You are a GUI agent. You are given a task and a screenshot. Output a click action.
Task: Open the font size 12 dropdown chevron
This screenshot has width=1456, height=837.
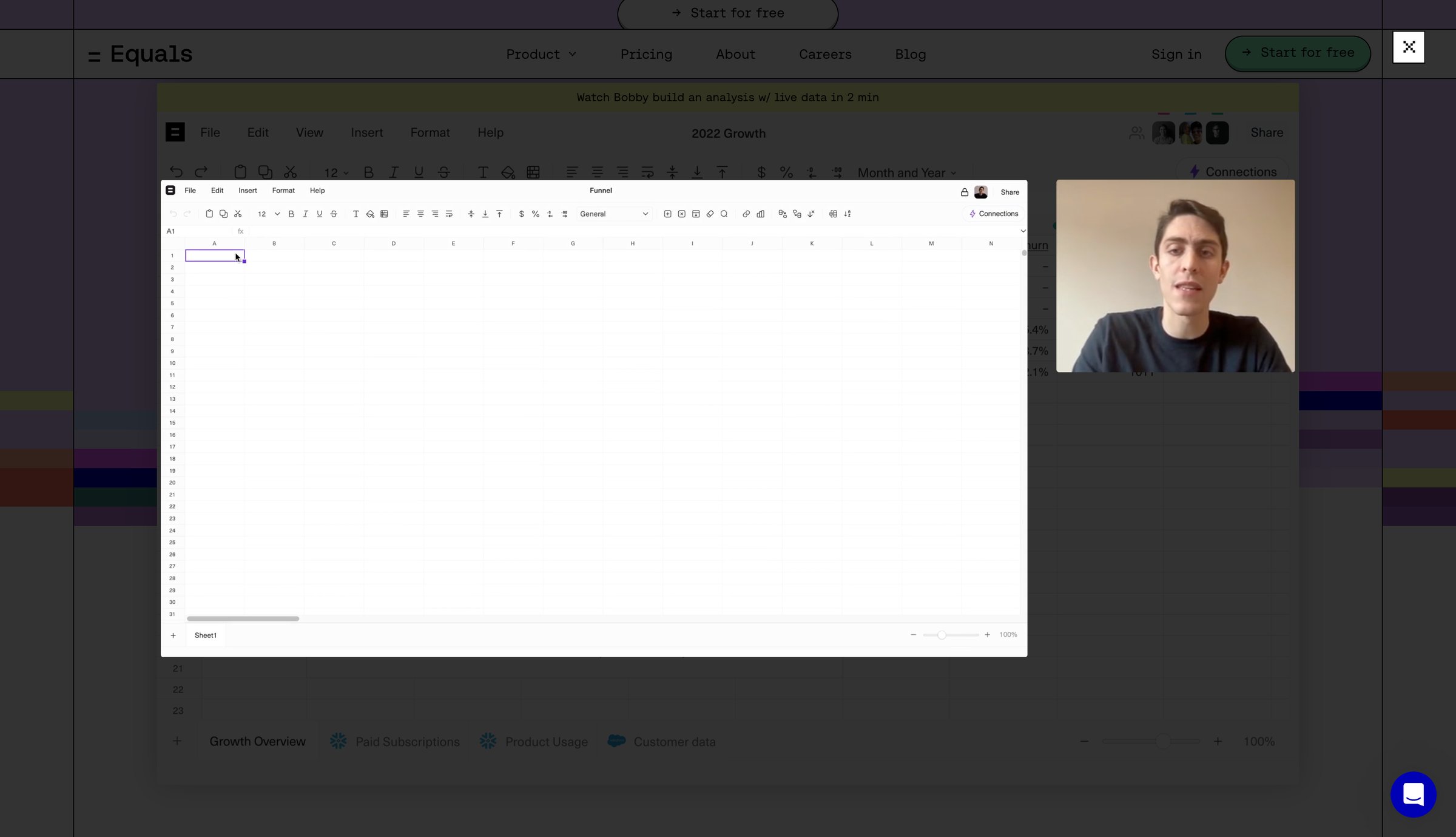[x=277, y=214]
